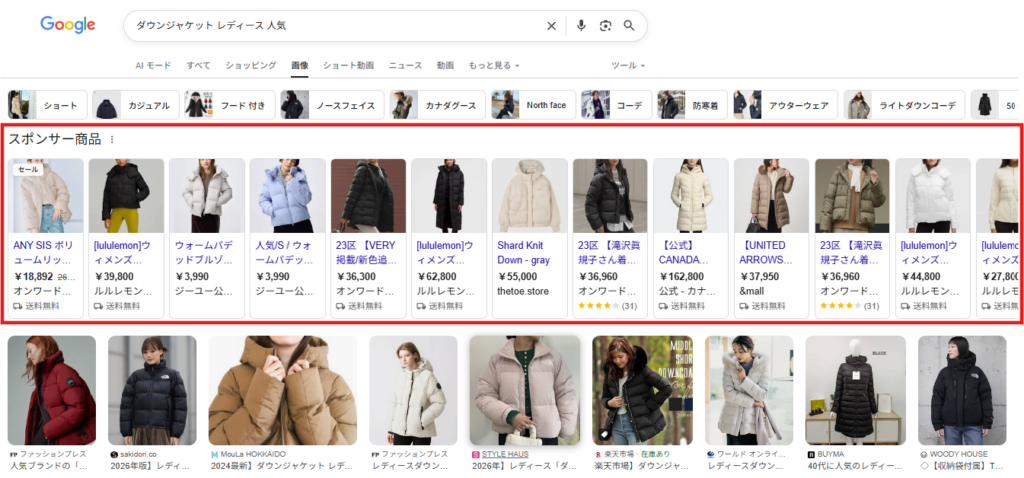Open sponsored products three-dot menu
The image size is (1024, 478).
(112, 139)
